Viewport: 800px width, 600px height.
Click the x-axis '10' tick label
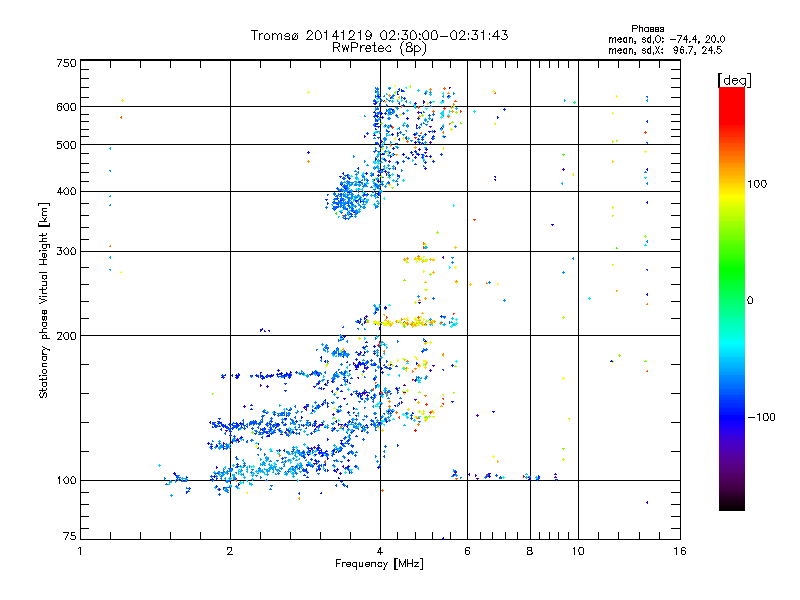[578, 551]
